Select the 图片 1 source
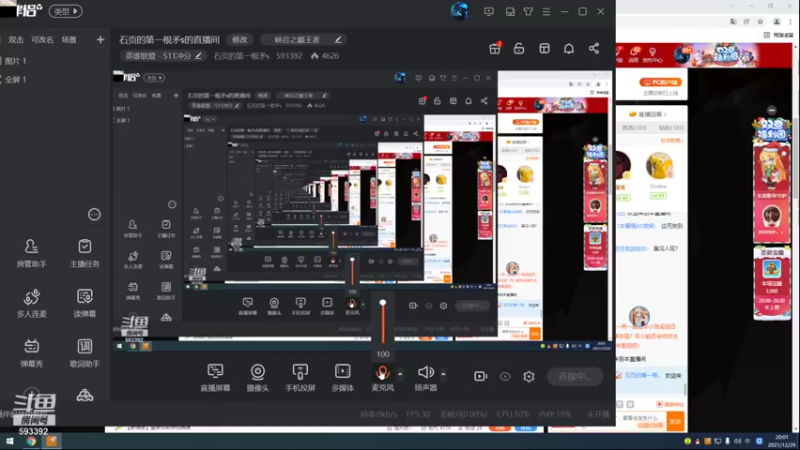Screen dimensions: 800x450 pyautogui.click(x=15, y=61)
